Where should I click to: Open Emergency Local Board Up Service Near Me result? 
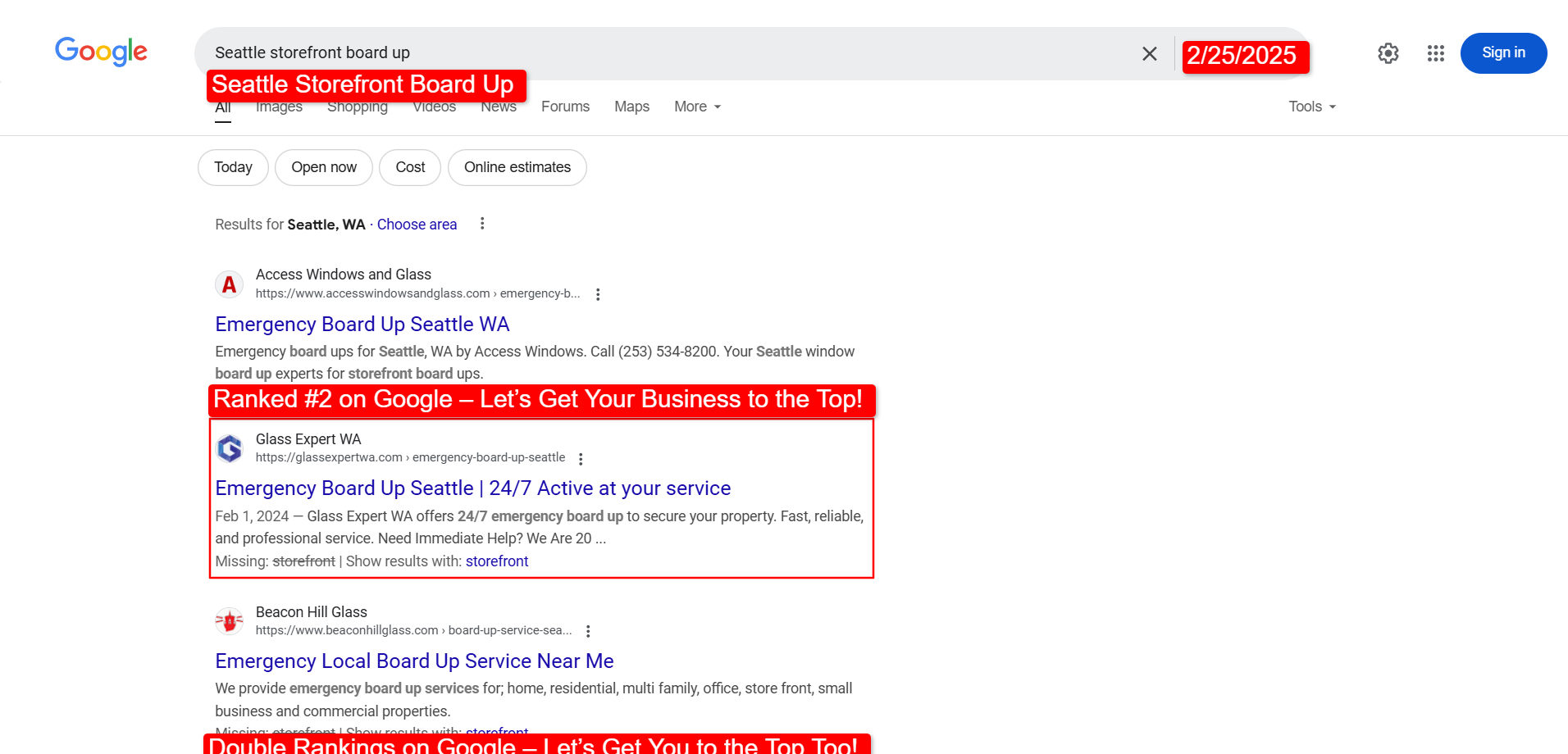(x=414, y=661)
